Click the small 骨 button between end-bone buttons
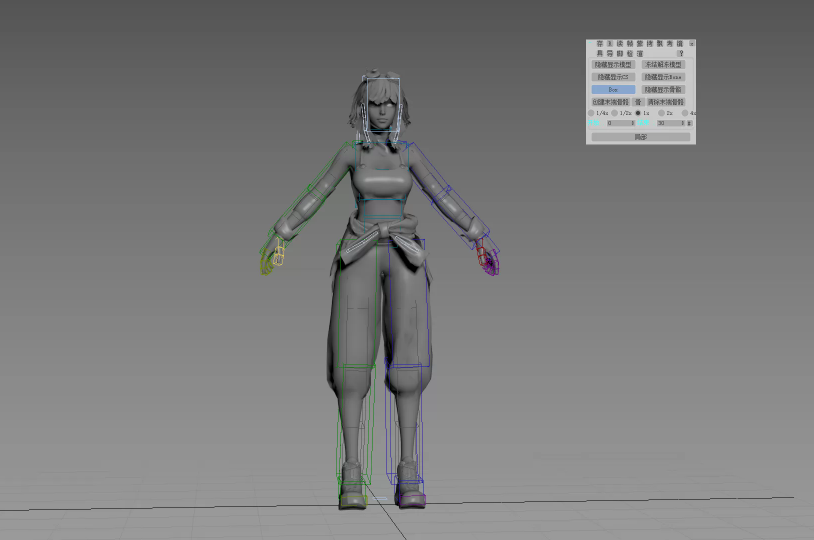 coord(638,102)
